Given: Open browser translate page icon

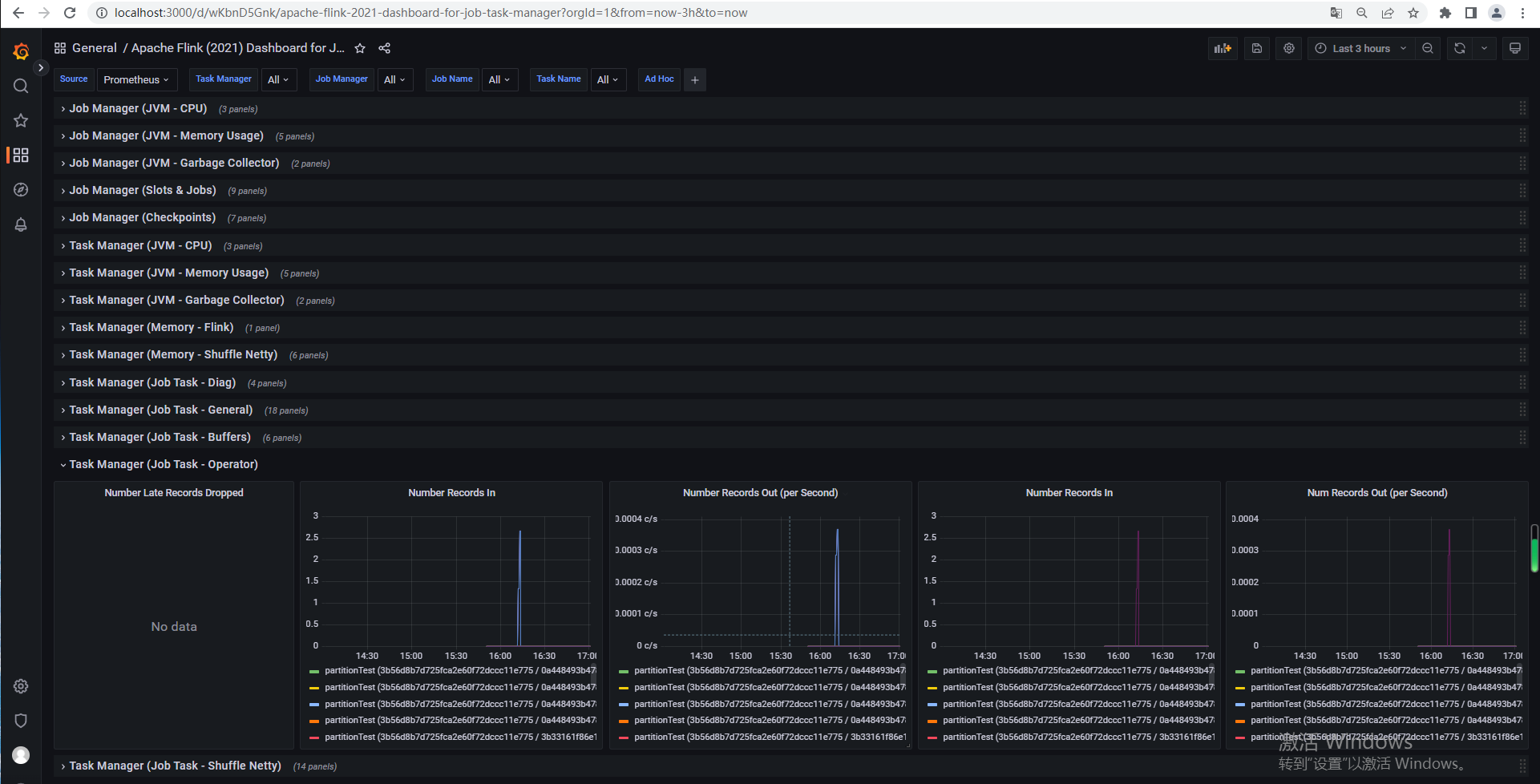Looking at the screenshot, I should (x=1336, y=13).
